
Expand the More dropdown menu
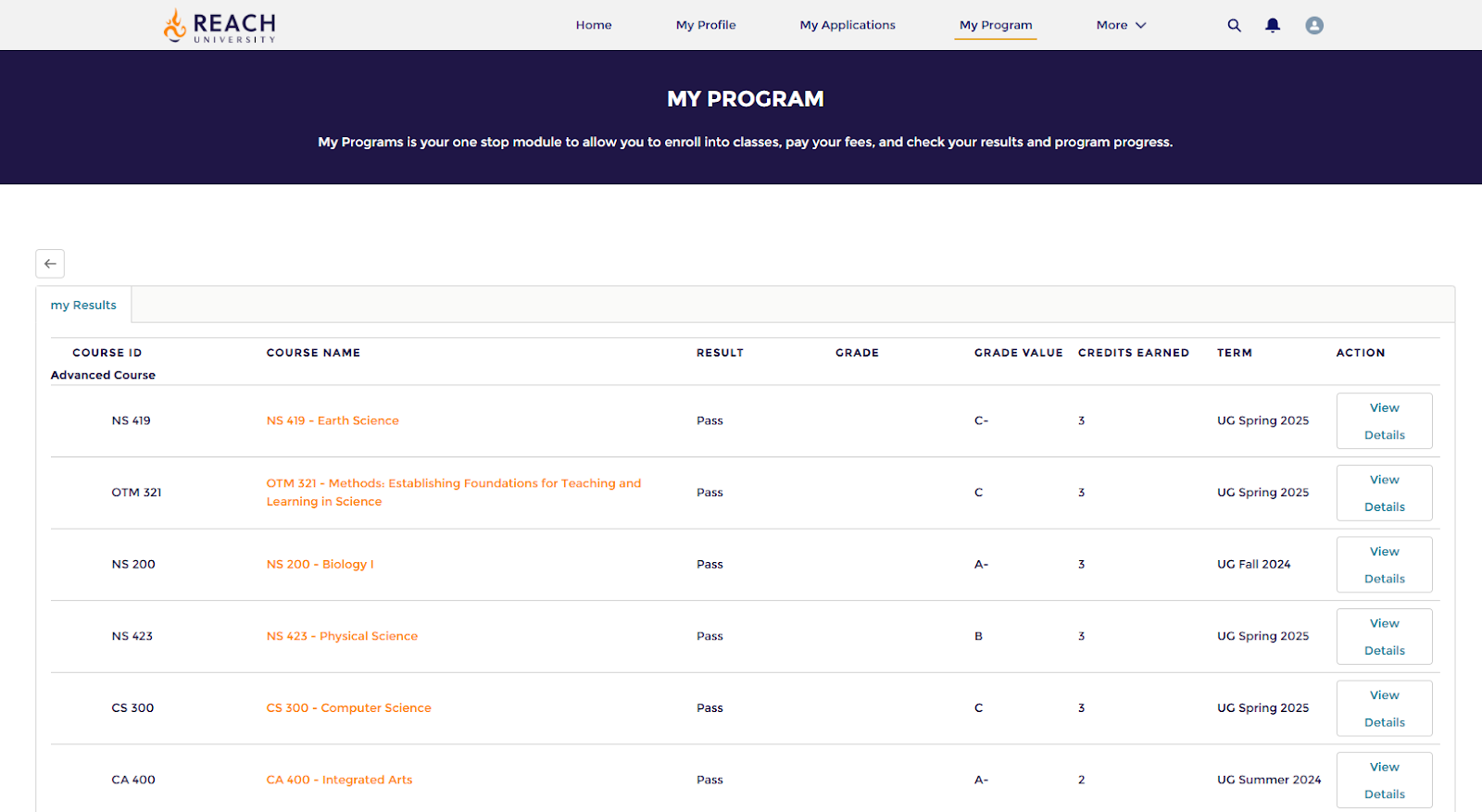click(1121, 25)
